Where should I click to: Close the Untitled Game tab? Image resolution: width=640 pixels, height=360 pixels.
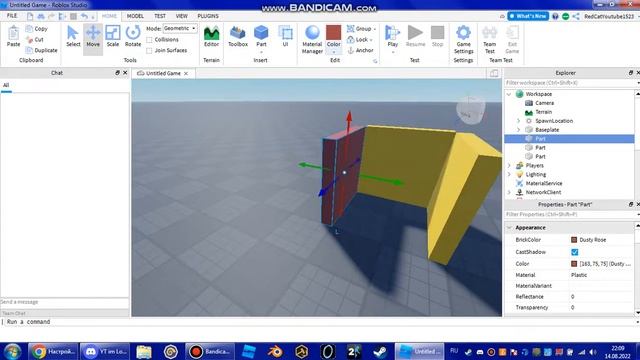tap(186, 73)
